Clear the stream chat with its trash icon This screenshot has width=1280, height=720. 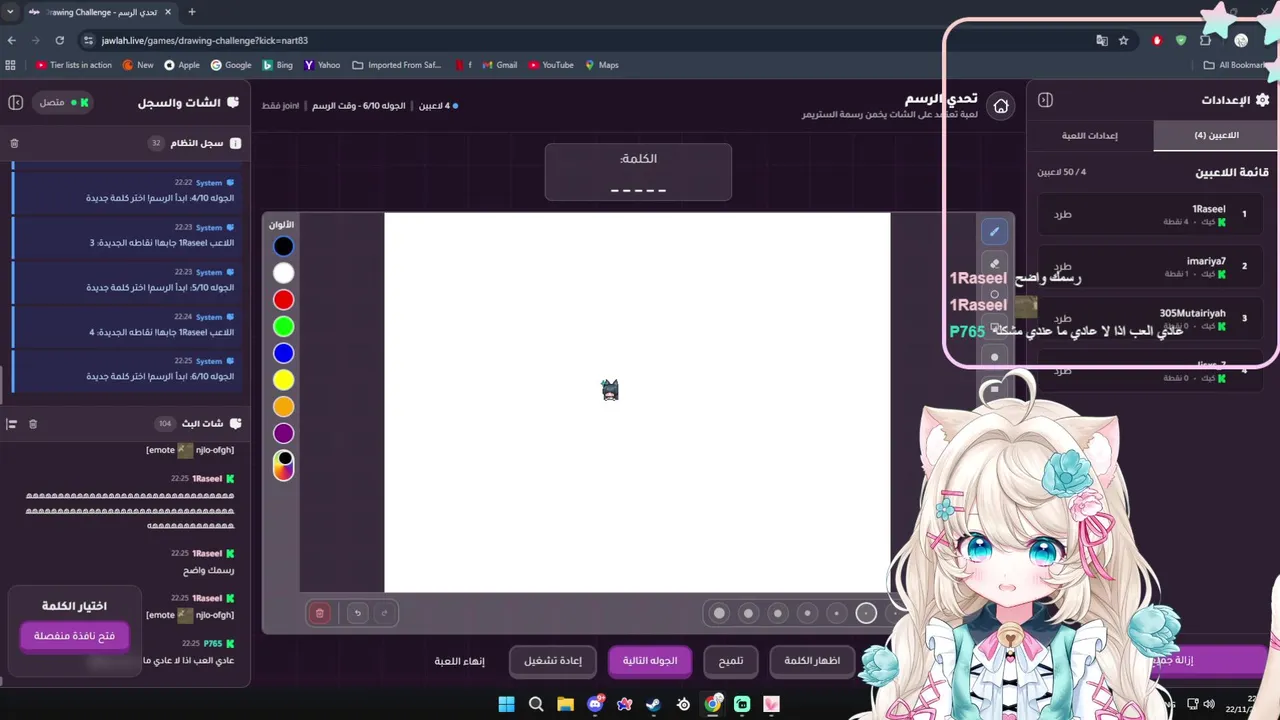(32, 424)
